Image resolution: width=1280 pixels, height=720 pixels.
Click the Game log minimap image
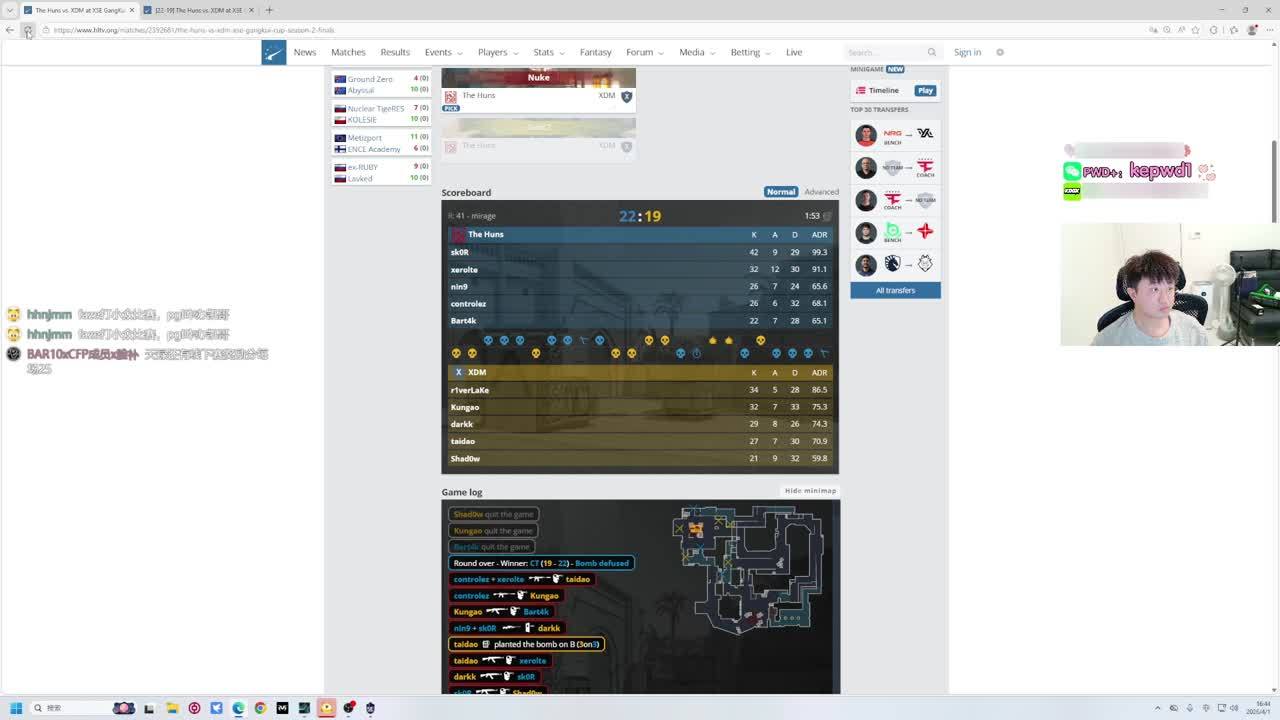click(x=750, y=568)
